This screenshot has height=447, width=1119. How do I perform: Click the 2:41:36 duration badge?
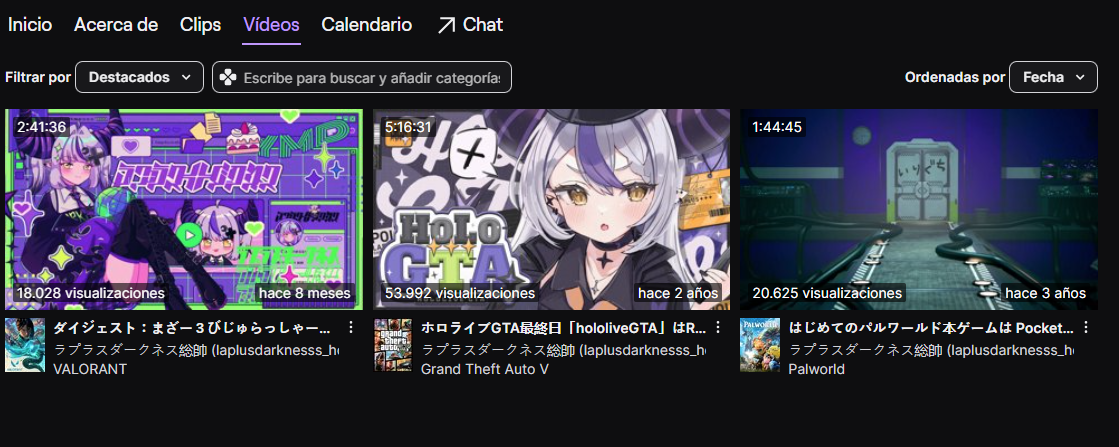[x=41, y=127]
